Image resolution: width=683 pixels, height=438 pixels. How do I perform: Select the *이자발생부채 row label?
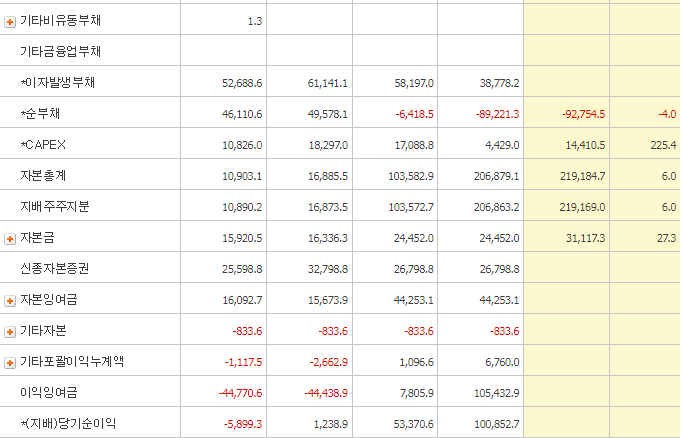57,82
